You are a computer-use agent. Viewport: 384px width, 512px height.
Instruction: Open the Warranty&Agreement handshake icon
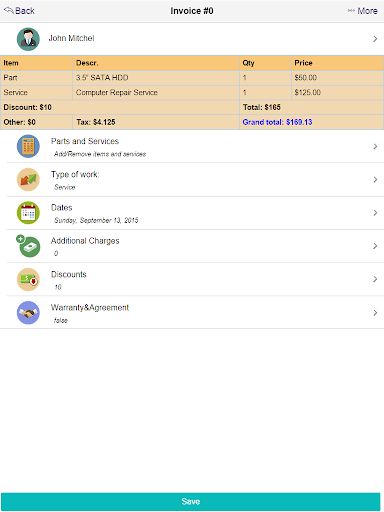(28, 313)
